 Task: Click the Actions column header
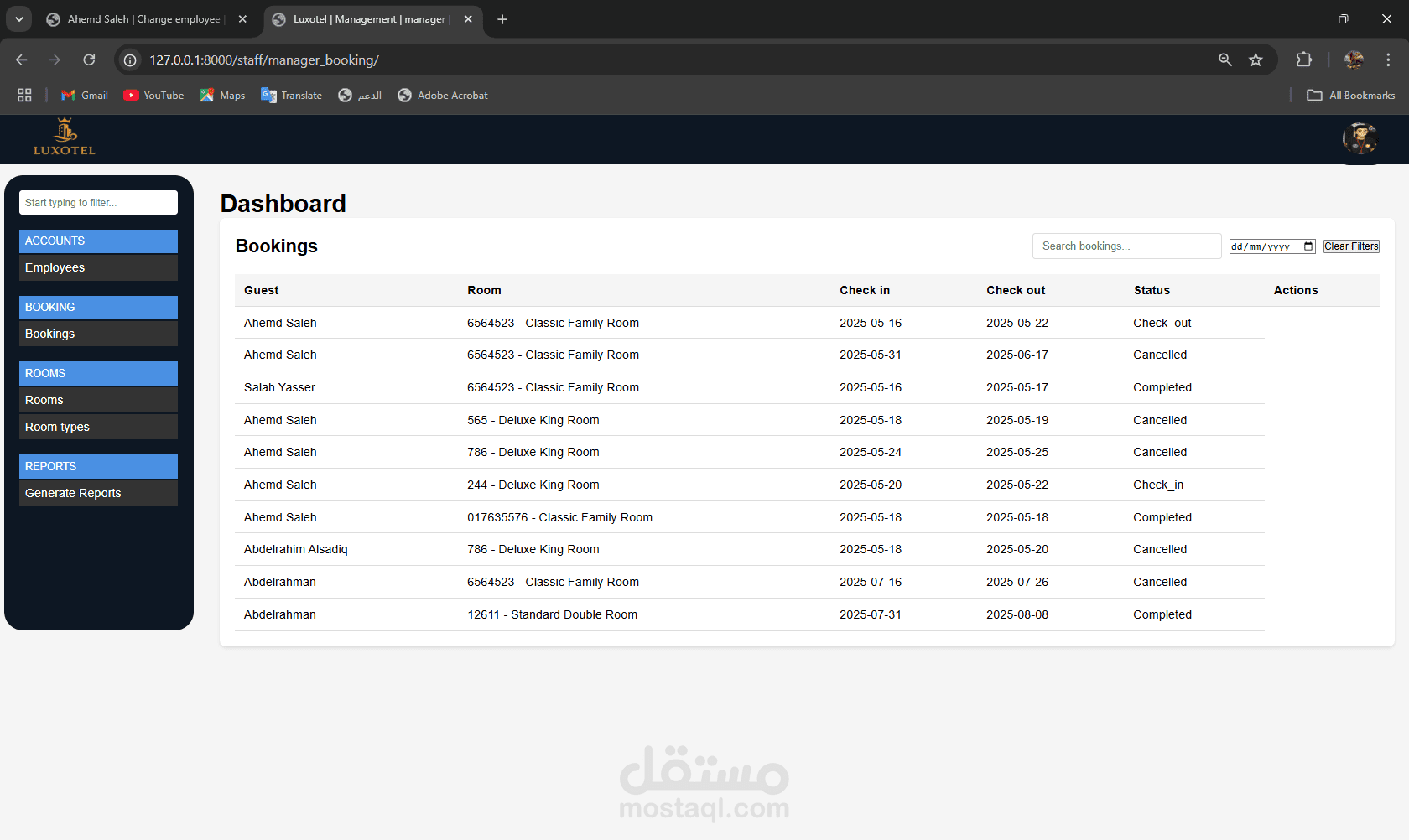(1296, 291)
